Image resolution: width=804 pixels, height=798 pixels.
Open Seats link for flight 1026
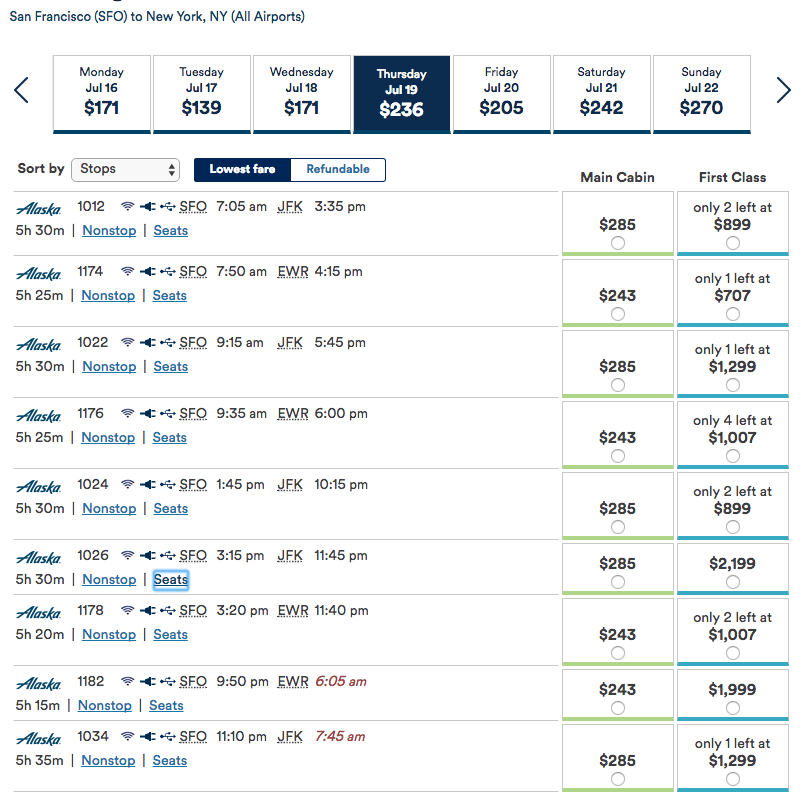(x=171, y=580)
